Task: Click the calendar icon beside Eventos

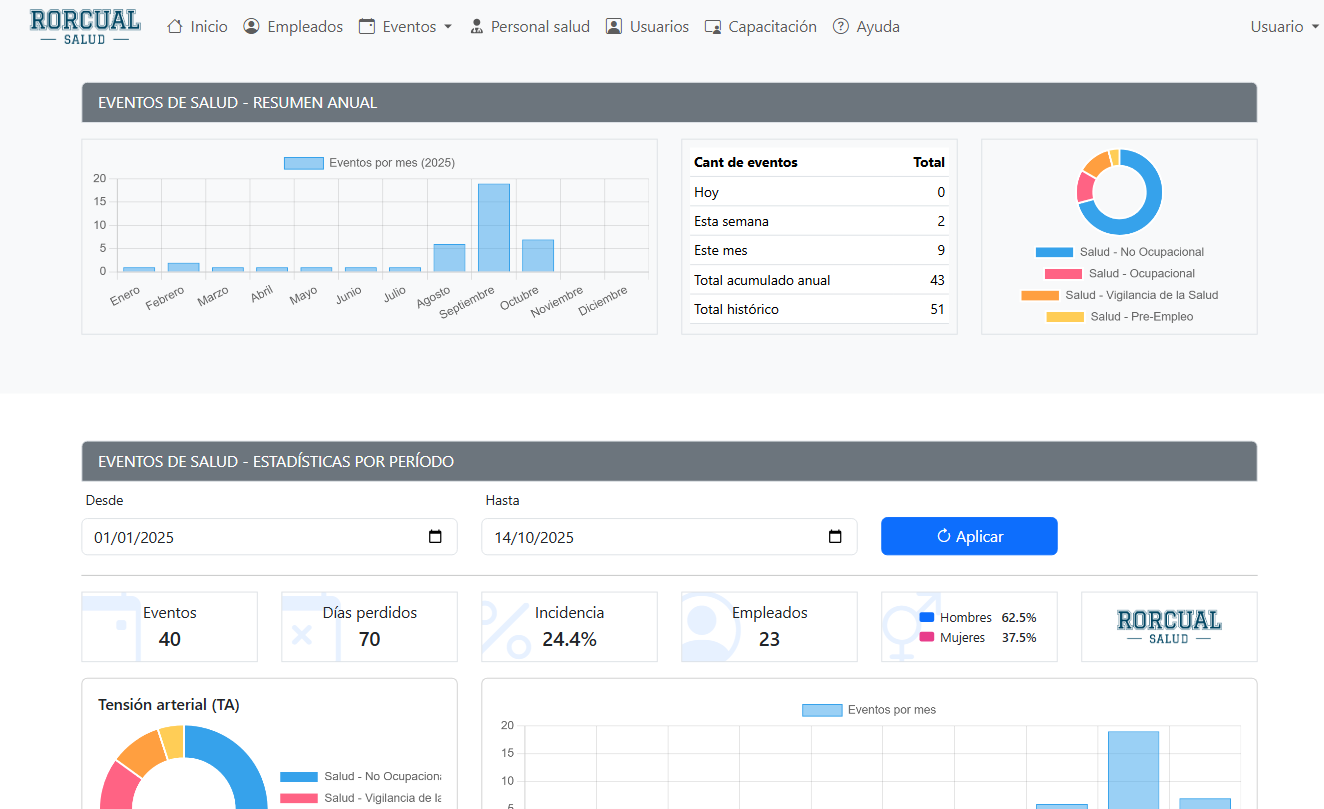Action: 367,27
